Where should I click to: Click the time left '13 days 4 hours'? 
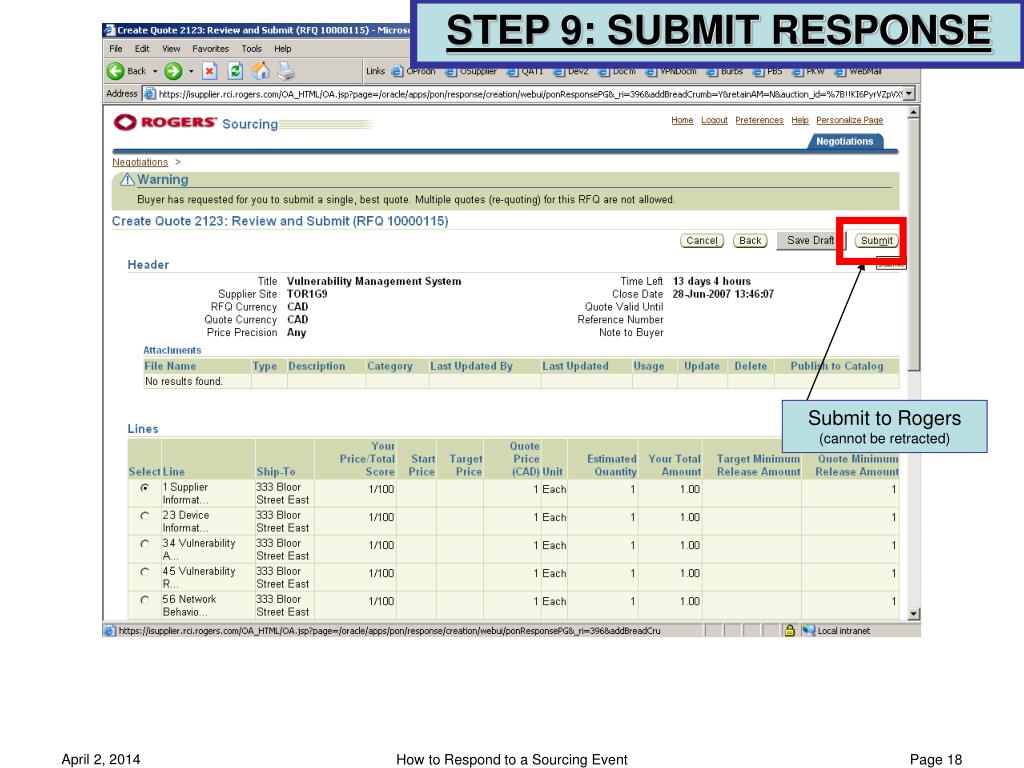712,281
